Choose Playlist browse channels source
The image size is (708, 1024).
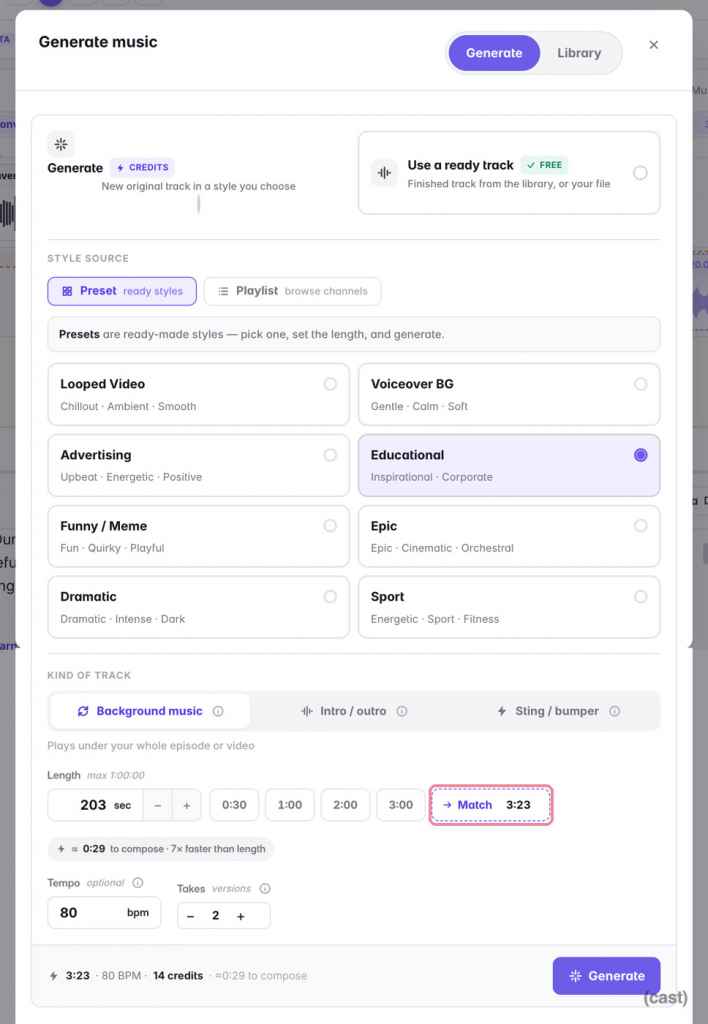tap(293, 291)
